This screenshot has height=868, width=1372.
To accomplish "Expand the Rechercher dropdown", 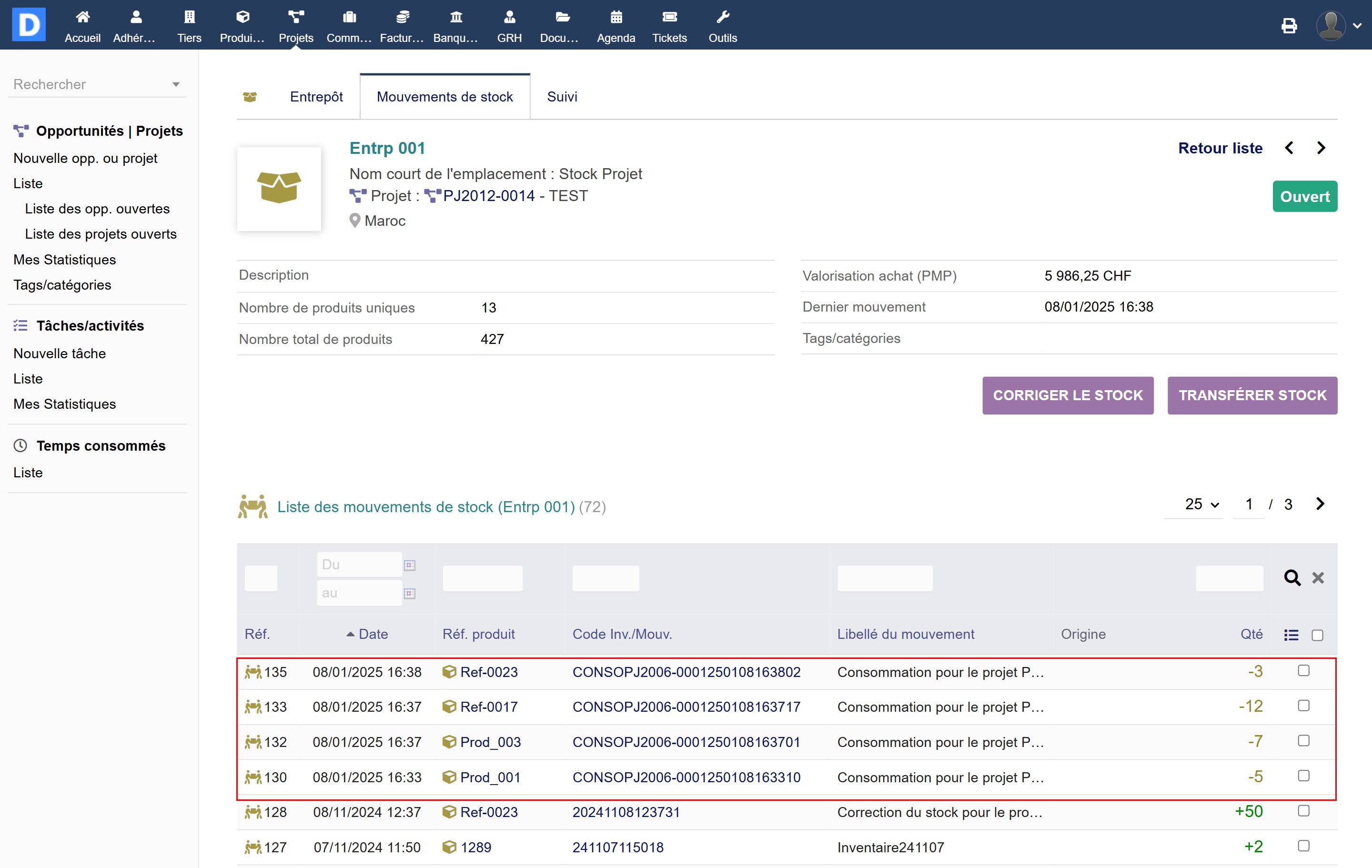I will [175, 84].
